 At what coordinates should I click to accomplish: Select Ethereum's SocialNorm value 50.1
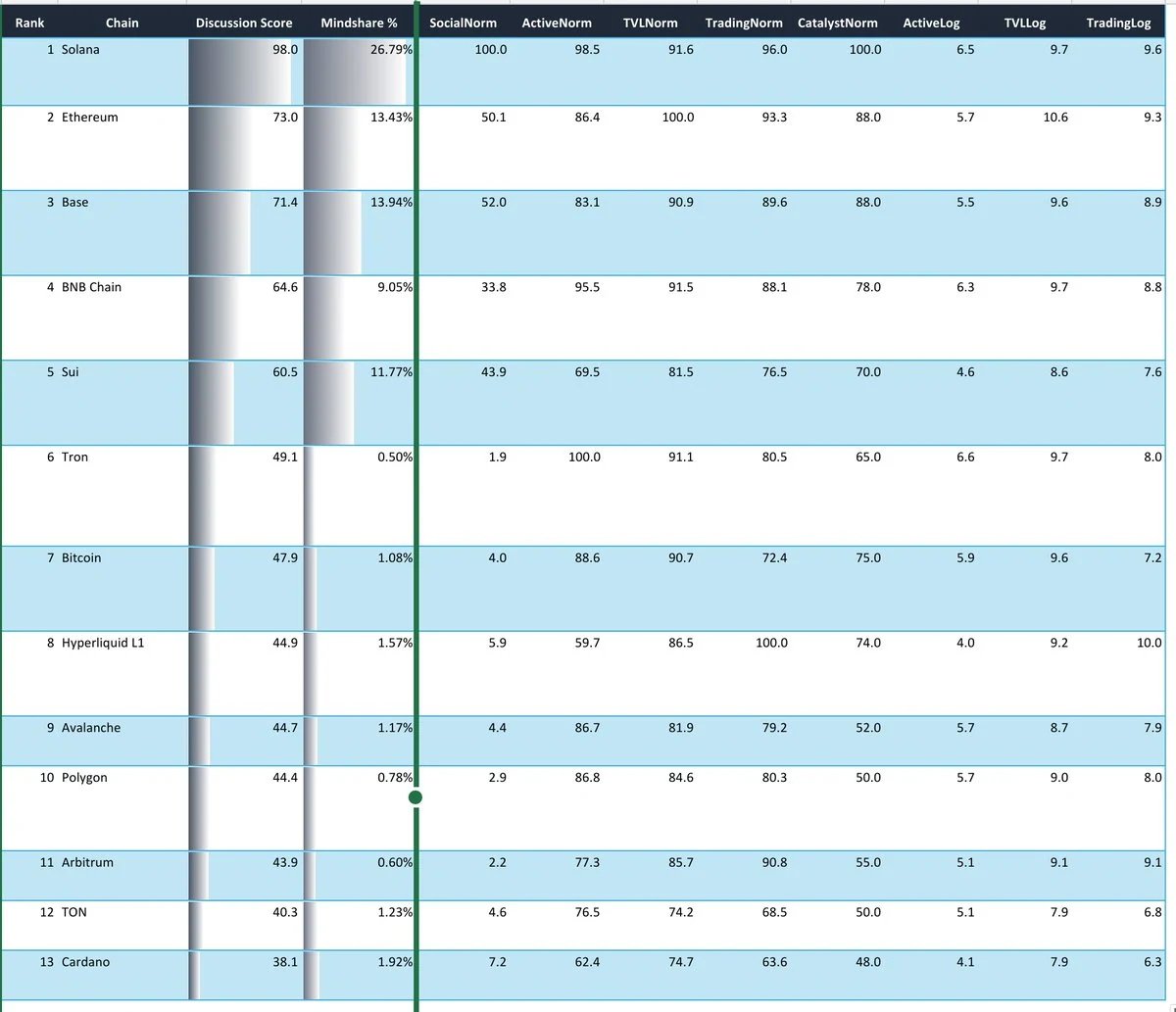pos(493,117)
